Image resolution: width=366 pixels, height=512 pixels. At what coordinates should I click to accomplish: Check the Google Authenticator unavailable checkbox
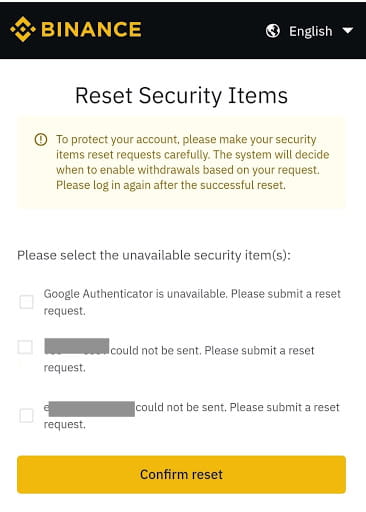26,302
